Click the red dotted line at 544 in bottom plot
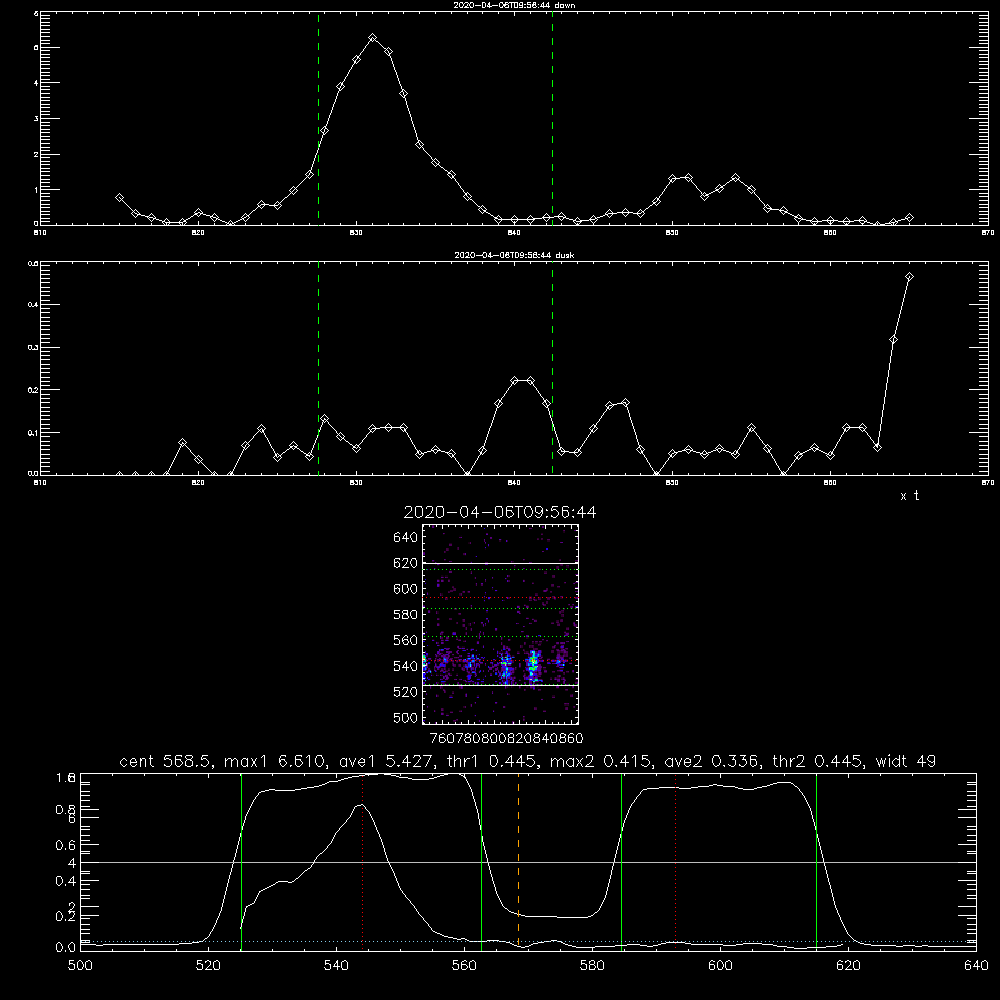This screenshot has height=1000, width=1000. (x=362, y=861)
